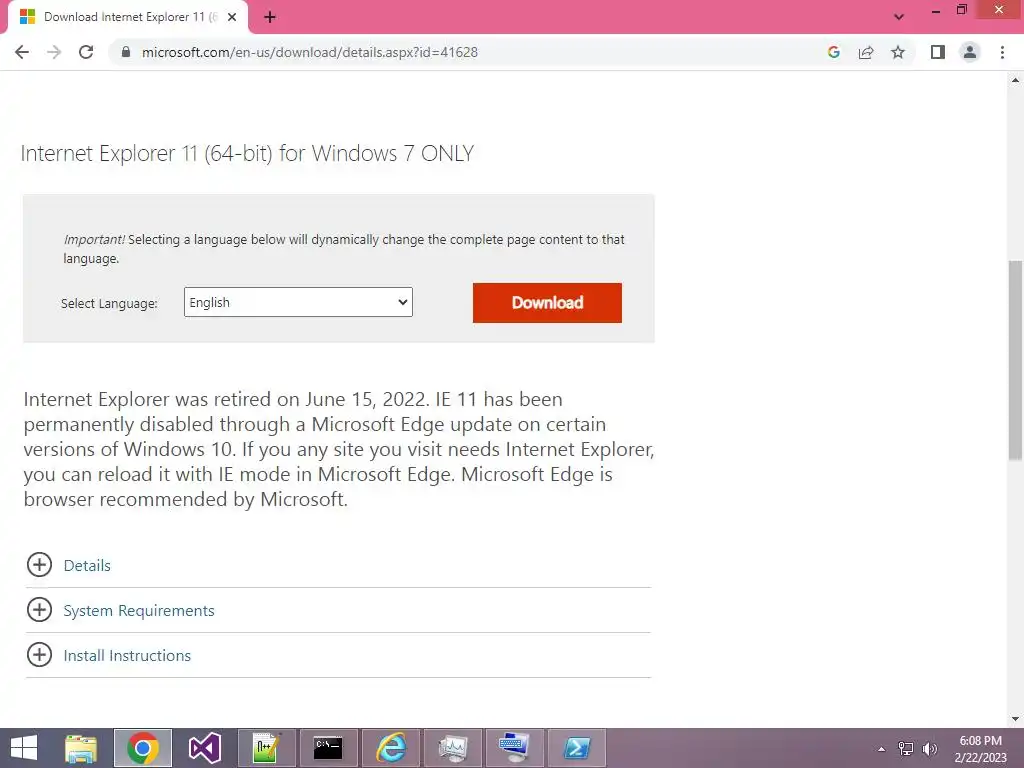Expand the Install Instructions section
This screenshot has width=1024, height=768.
(39, 655)
